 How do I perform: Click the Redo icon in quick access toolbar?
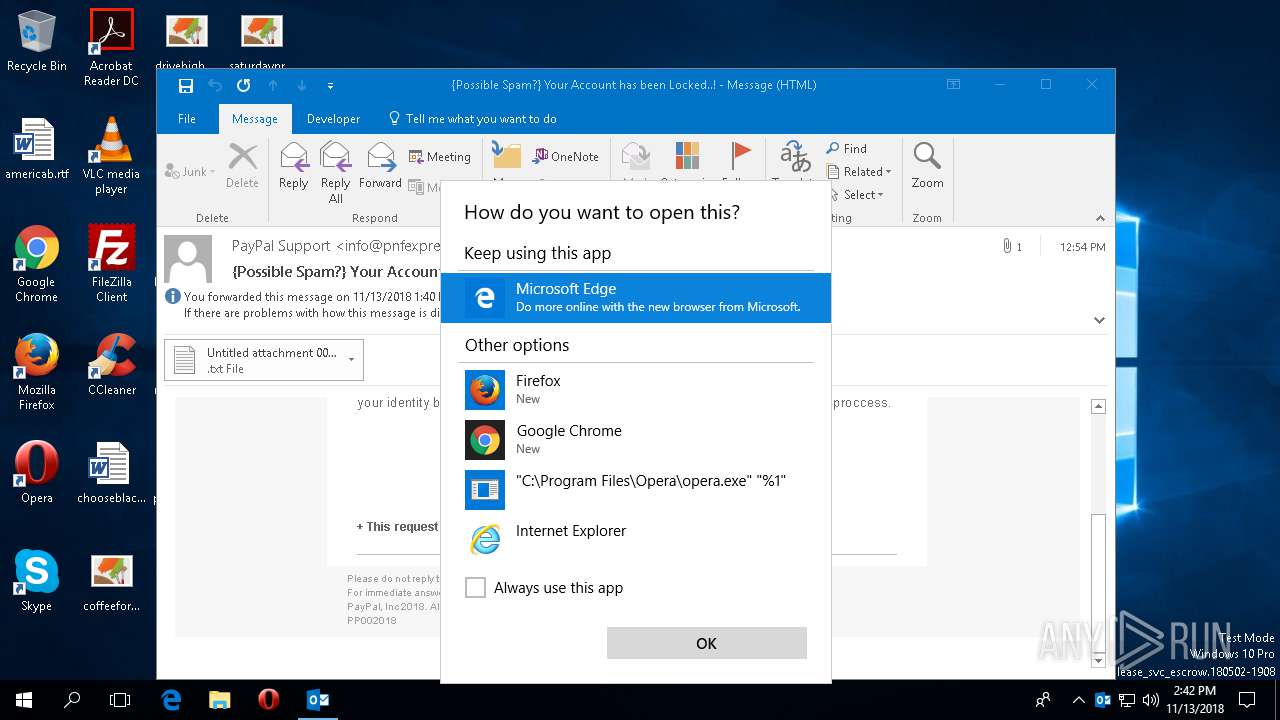(243, 85)
